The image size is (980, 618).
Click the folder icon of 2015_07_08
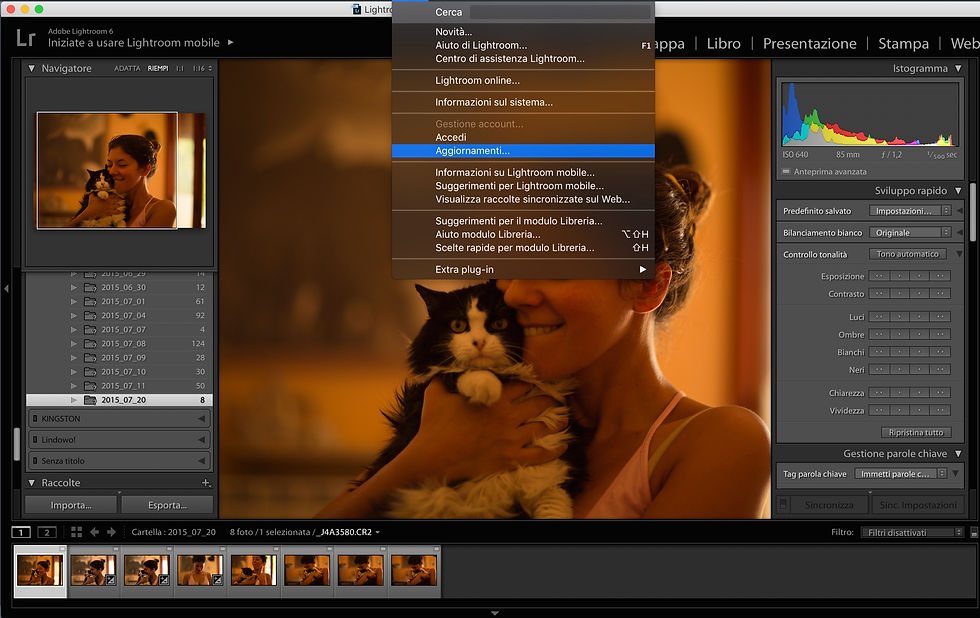90,344
